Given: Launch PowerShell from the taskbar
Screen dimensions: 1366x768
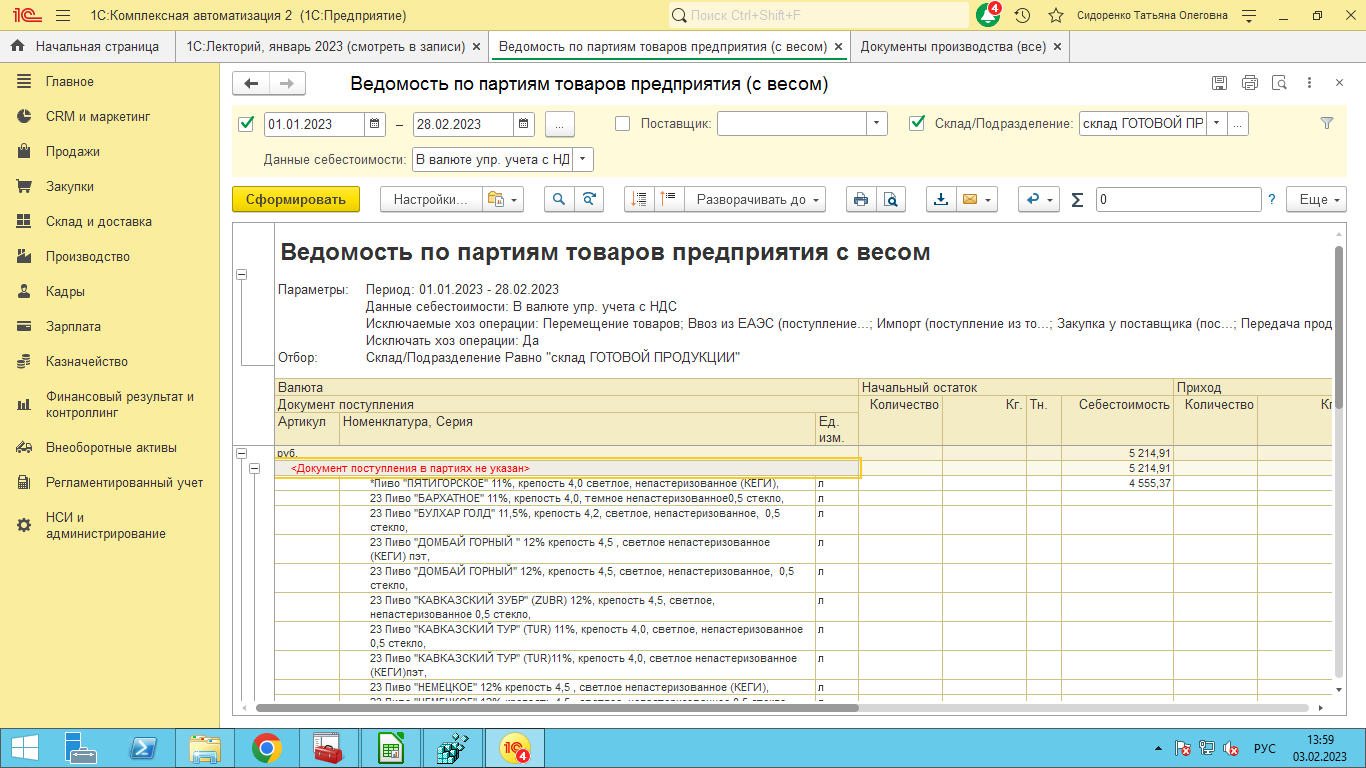Looking at the screenshot, I should click(x=143, y=747).
